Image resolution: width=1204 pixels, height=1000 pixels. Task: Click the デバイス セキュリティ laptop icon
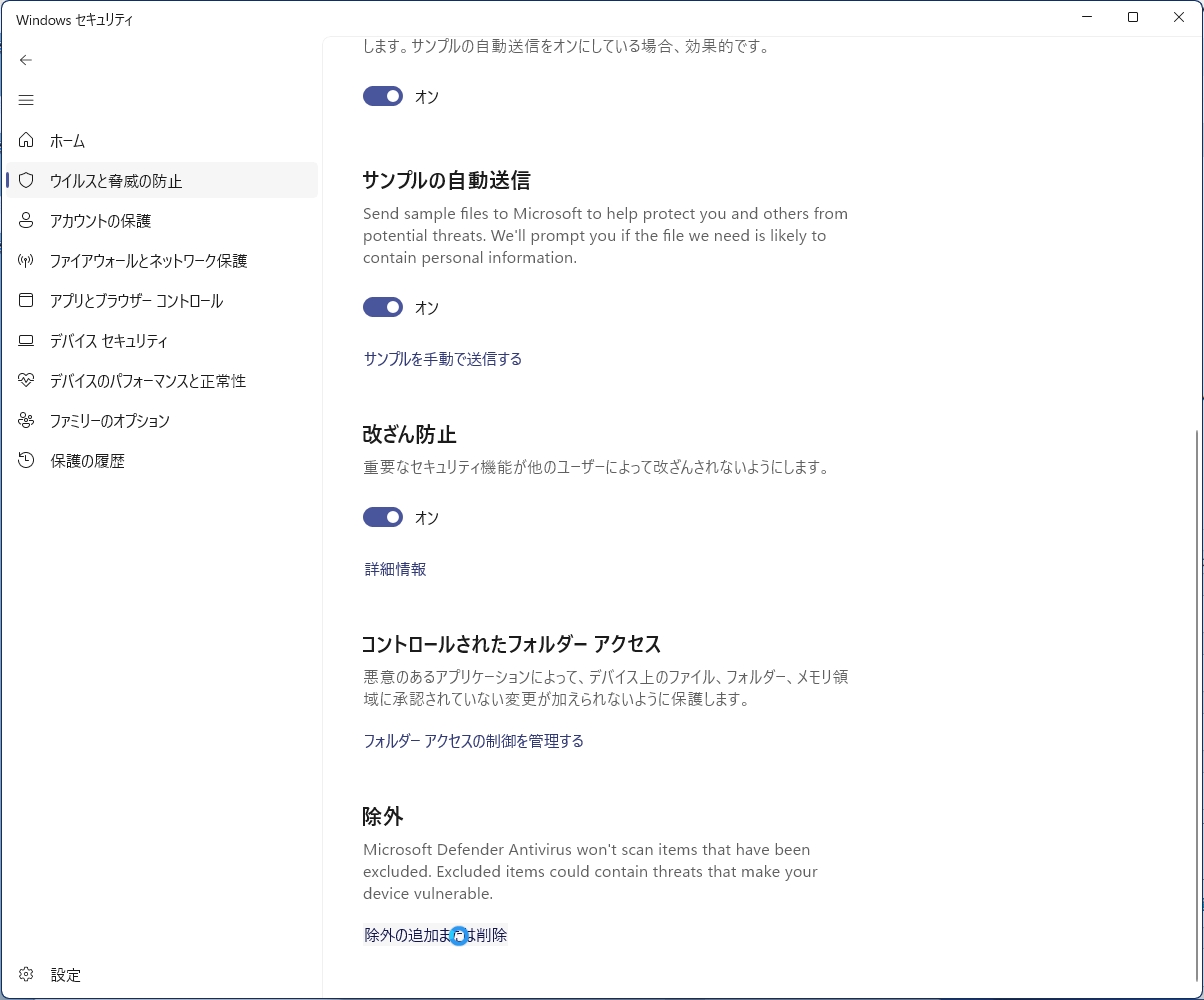pos(26,341)
